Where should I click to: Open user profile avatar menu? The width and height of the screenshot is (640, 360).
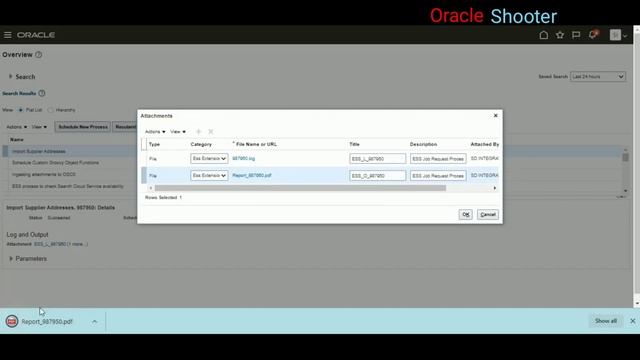click(618, 35)
